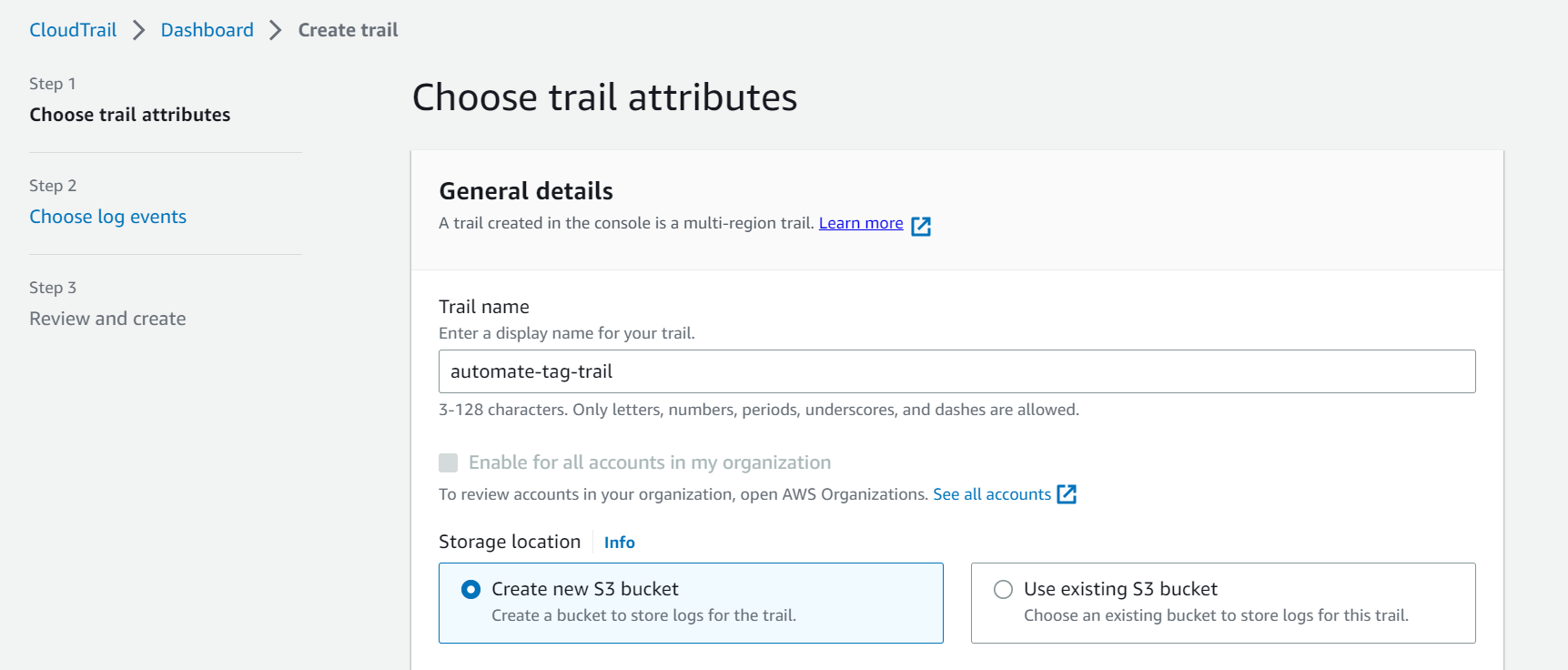This screenshot has width=1568, height=670.
Task: Click Step 3 Review and create
Action: [x=107, y=319]
